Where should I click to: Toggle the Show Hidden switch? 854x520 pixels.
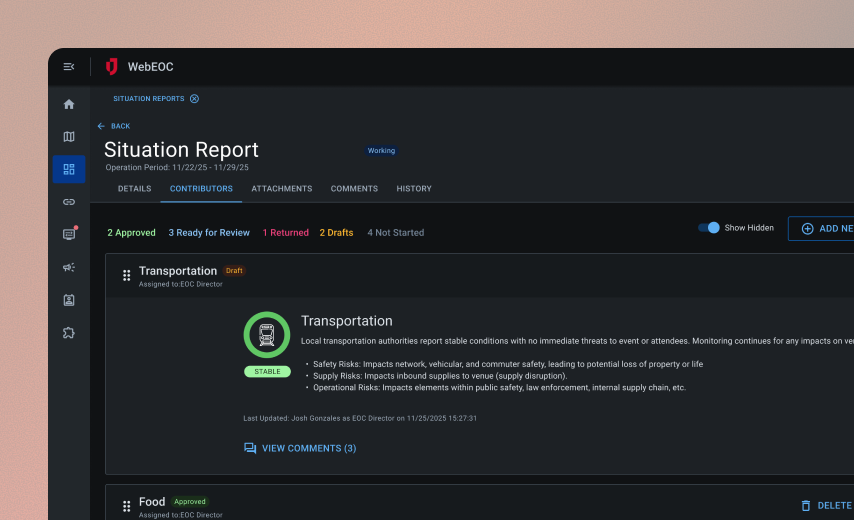tap(709, 228)
